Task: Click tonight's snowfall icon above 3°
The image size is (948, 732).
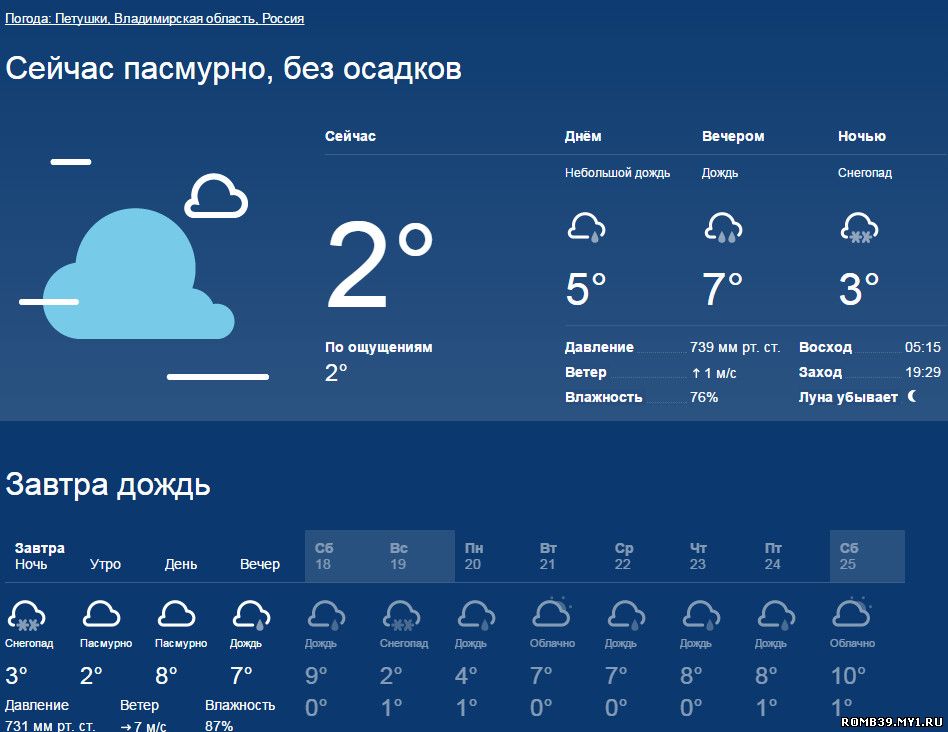Action: [859, 227]
